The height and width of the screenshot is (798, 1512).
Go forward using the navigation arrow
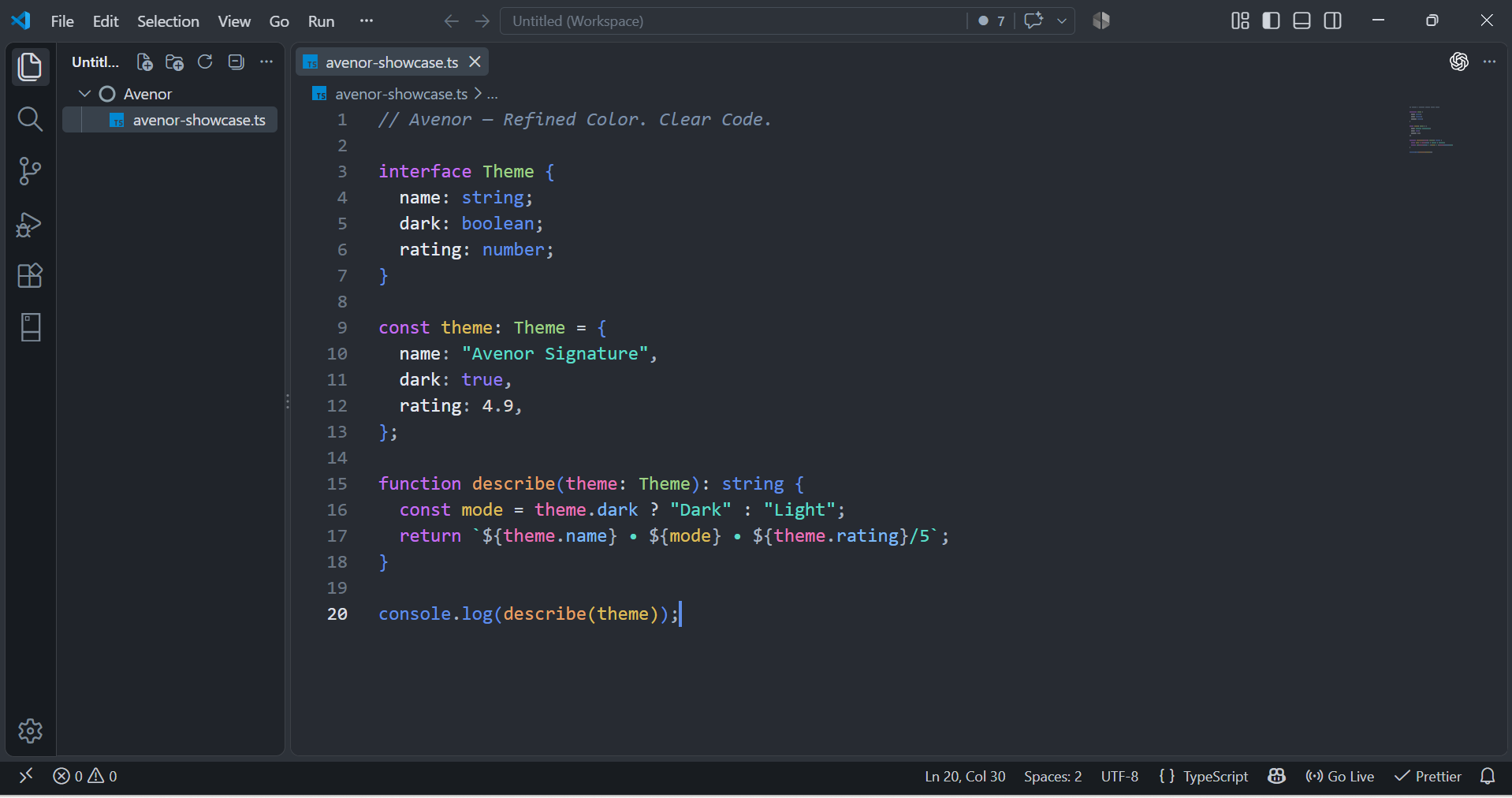(x=482, y=21)
